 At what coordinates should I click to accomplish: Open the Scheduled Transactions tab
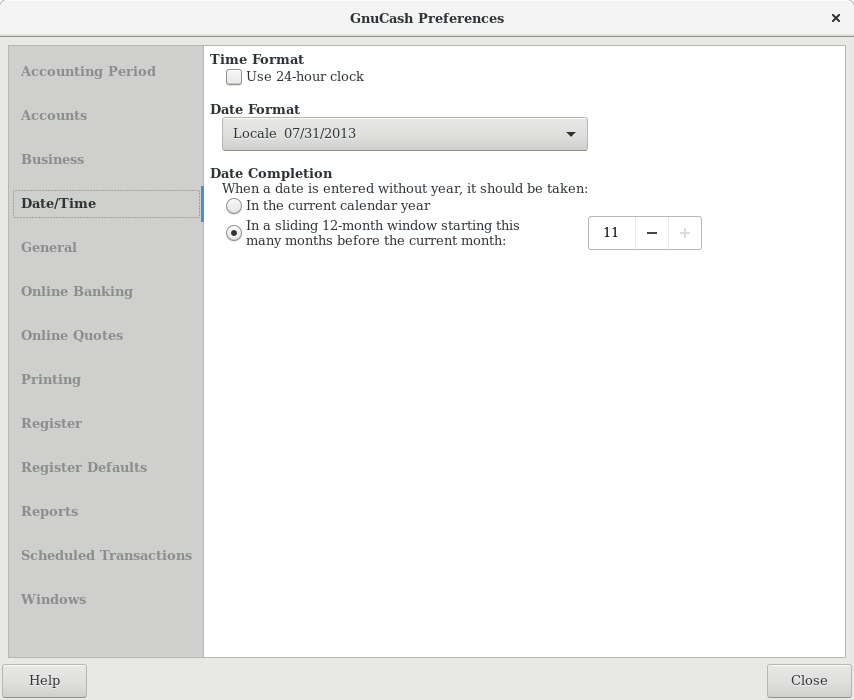click(x=106, y=556)
